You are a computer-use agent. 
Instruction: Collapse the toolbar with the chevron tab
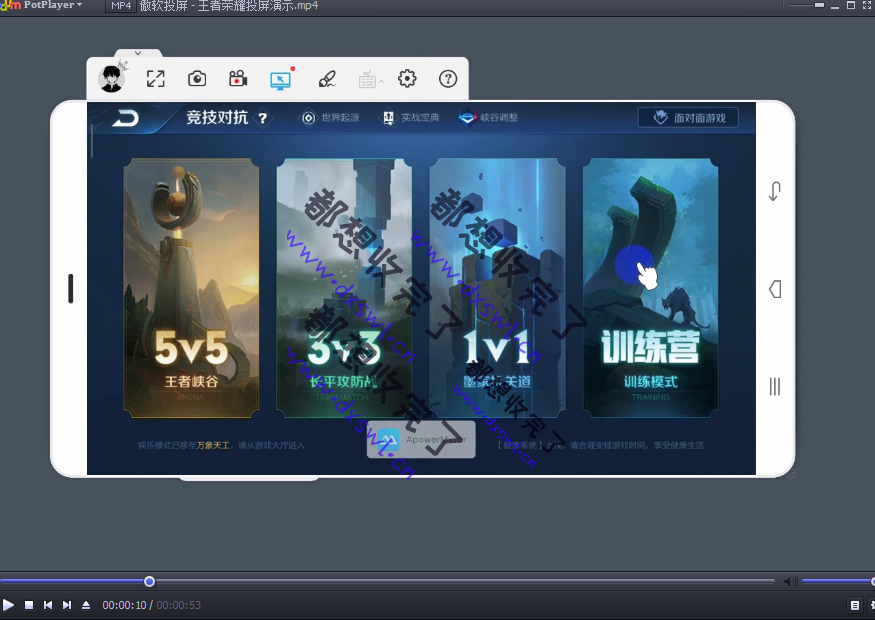pos(138,53)
